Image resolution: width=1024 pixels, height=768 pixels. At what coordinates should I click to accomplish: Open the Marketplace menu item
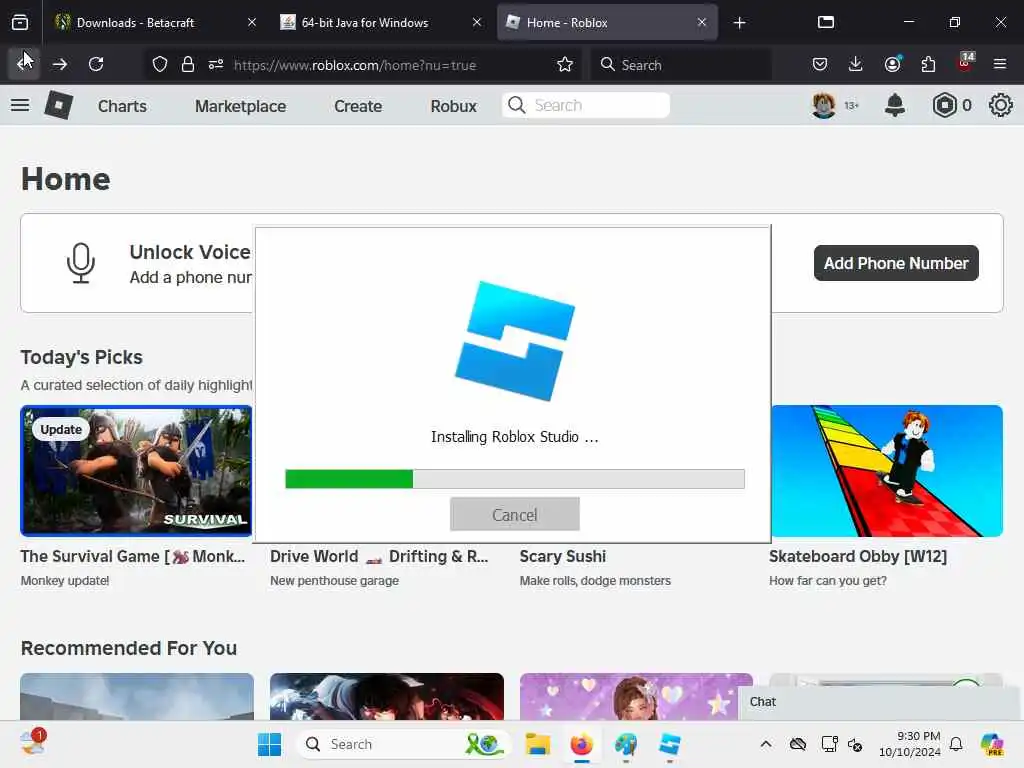(x=240, y=106)
